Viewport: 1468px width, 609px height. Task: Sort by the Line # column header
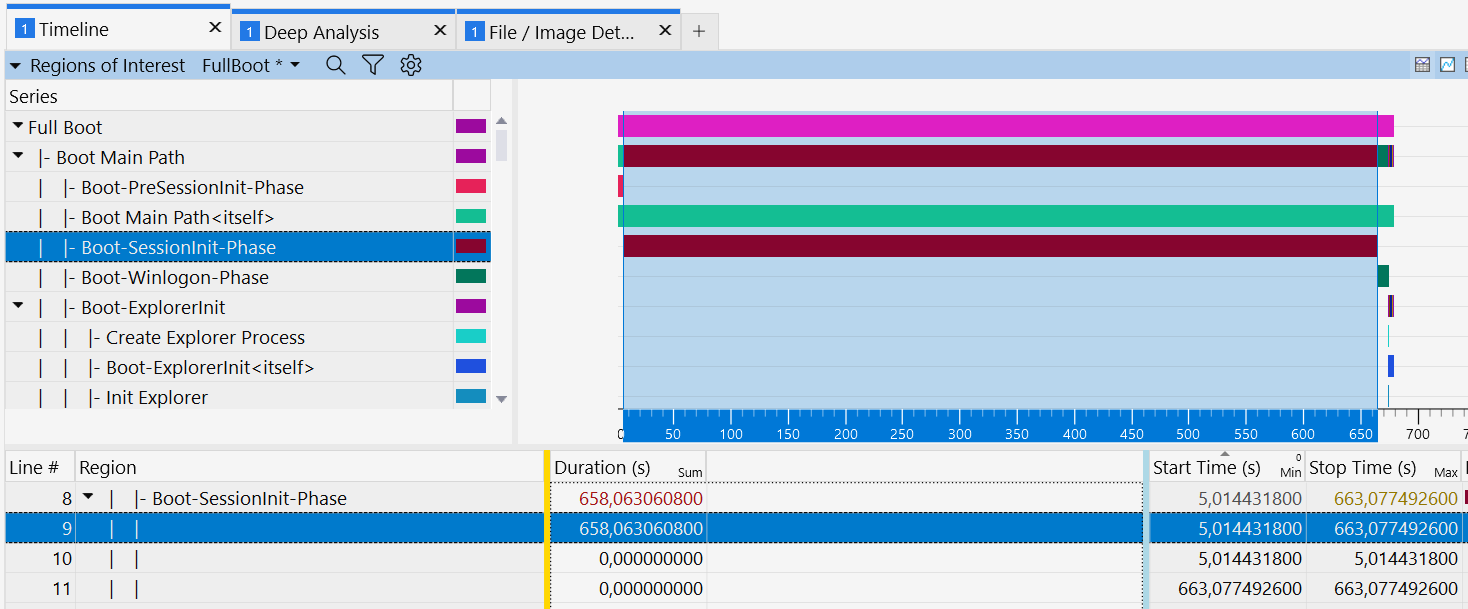[40, 467]
